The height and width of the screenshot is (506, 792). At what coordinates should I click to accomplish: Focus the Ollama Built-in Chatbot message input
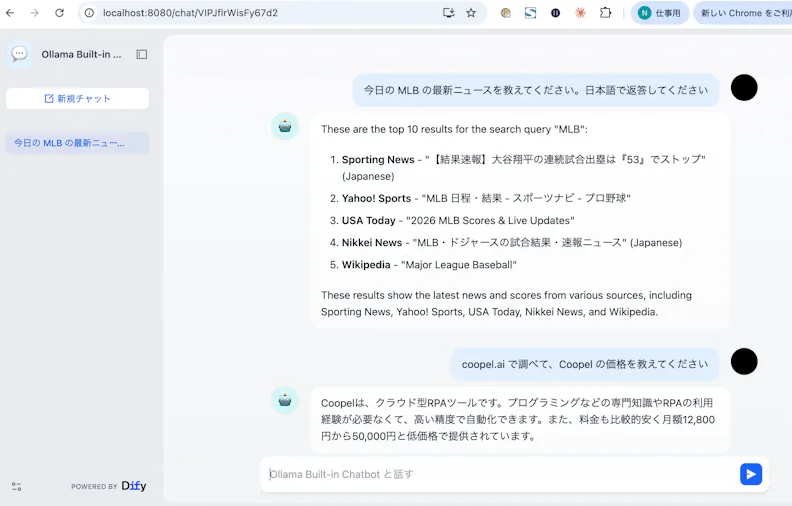pyautogui.click(x=500, y=474)
